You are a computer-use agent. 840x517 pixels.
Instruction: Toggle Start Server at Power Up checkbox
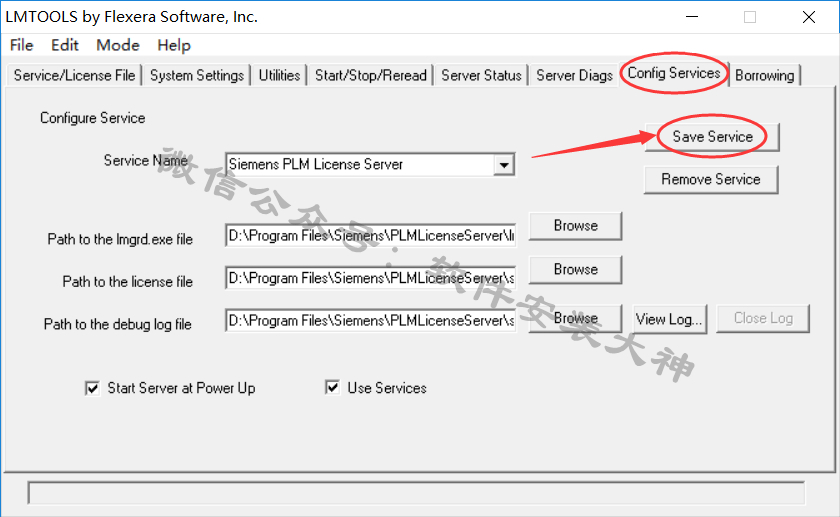pyautogui.click(x=92, y=388)
